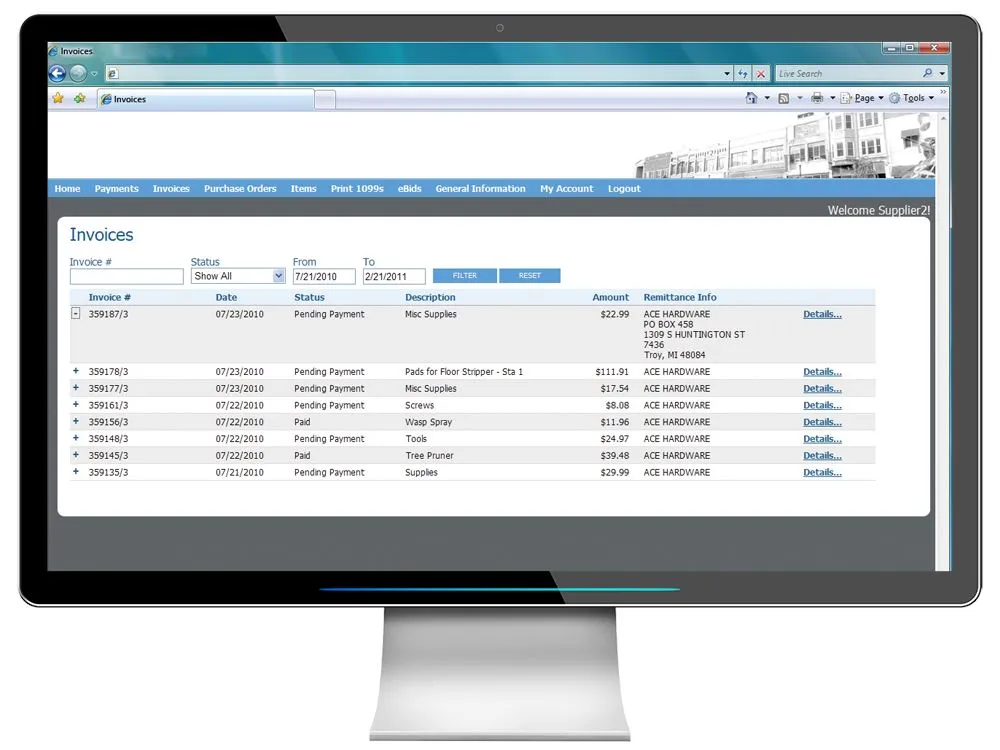1000x750 pixels.
Task: Click the Stop loading icon
Action: tap(760, 73)
